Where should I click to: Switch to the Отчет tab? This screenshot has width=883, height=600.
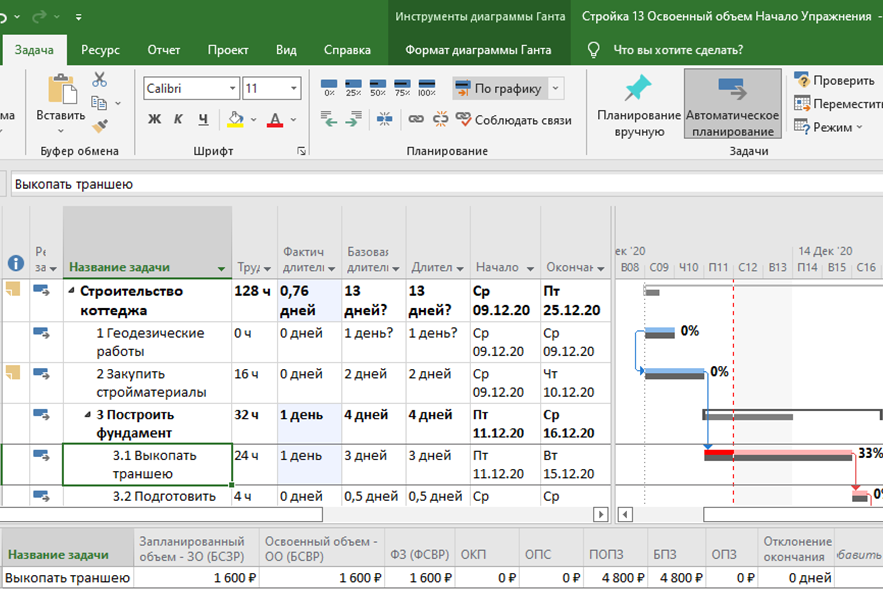point(164,50)
